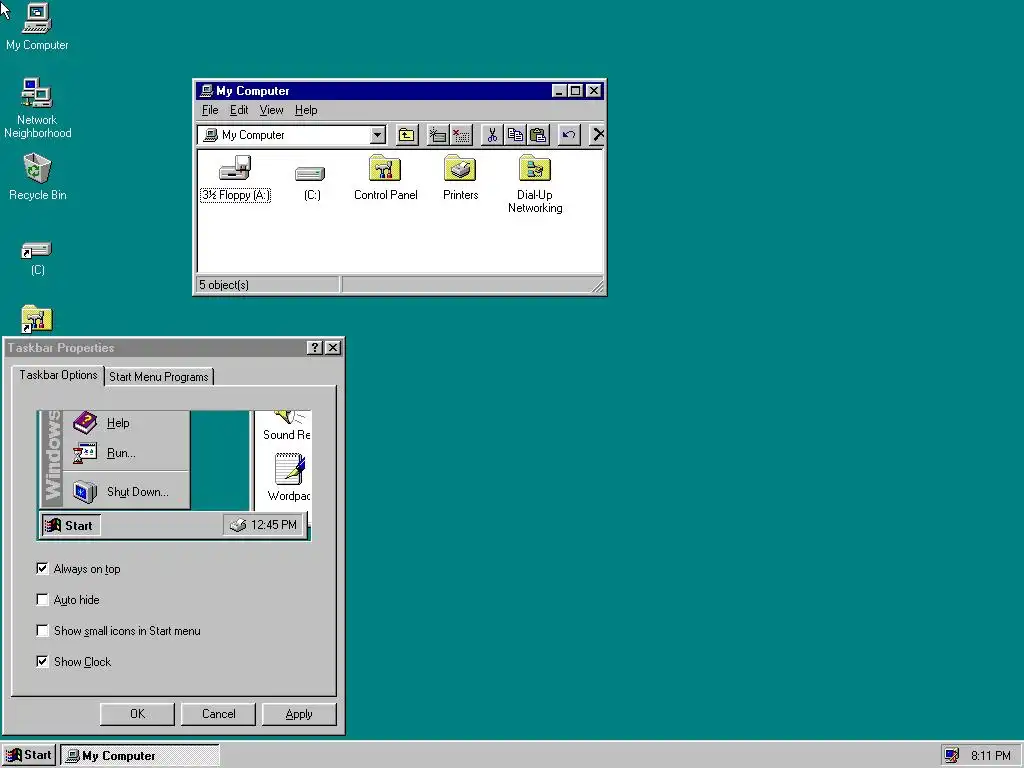
Task: Click the Up One Level toolbar button
Action: [x=407, y=135]
